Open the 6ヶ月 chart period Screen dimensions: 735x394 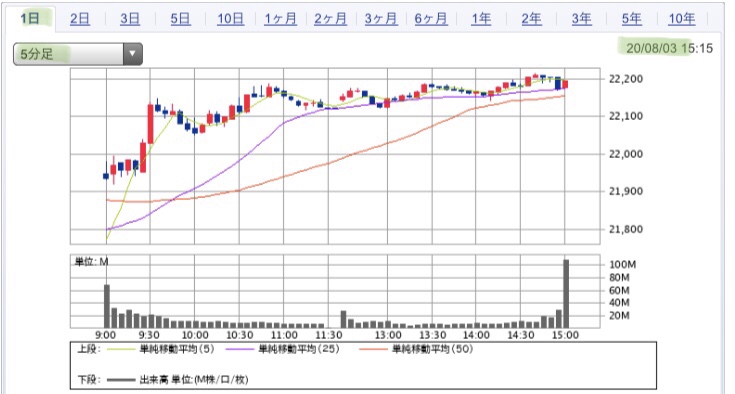click(431, 19)
